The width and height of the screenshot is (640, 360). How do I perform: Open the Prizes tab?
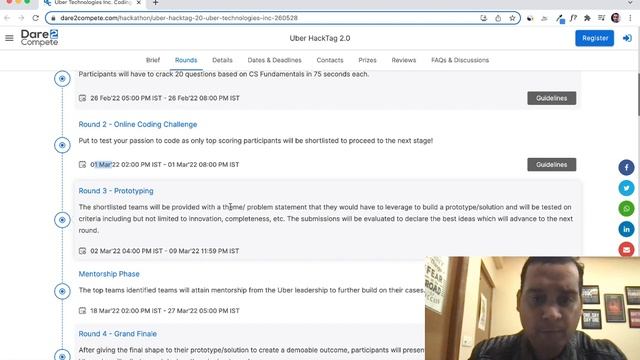click(x=367, y=60)
